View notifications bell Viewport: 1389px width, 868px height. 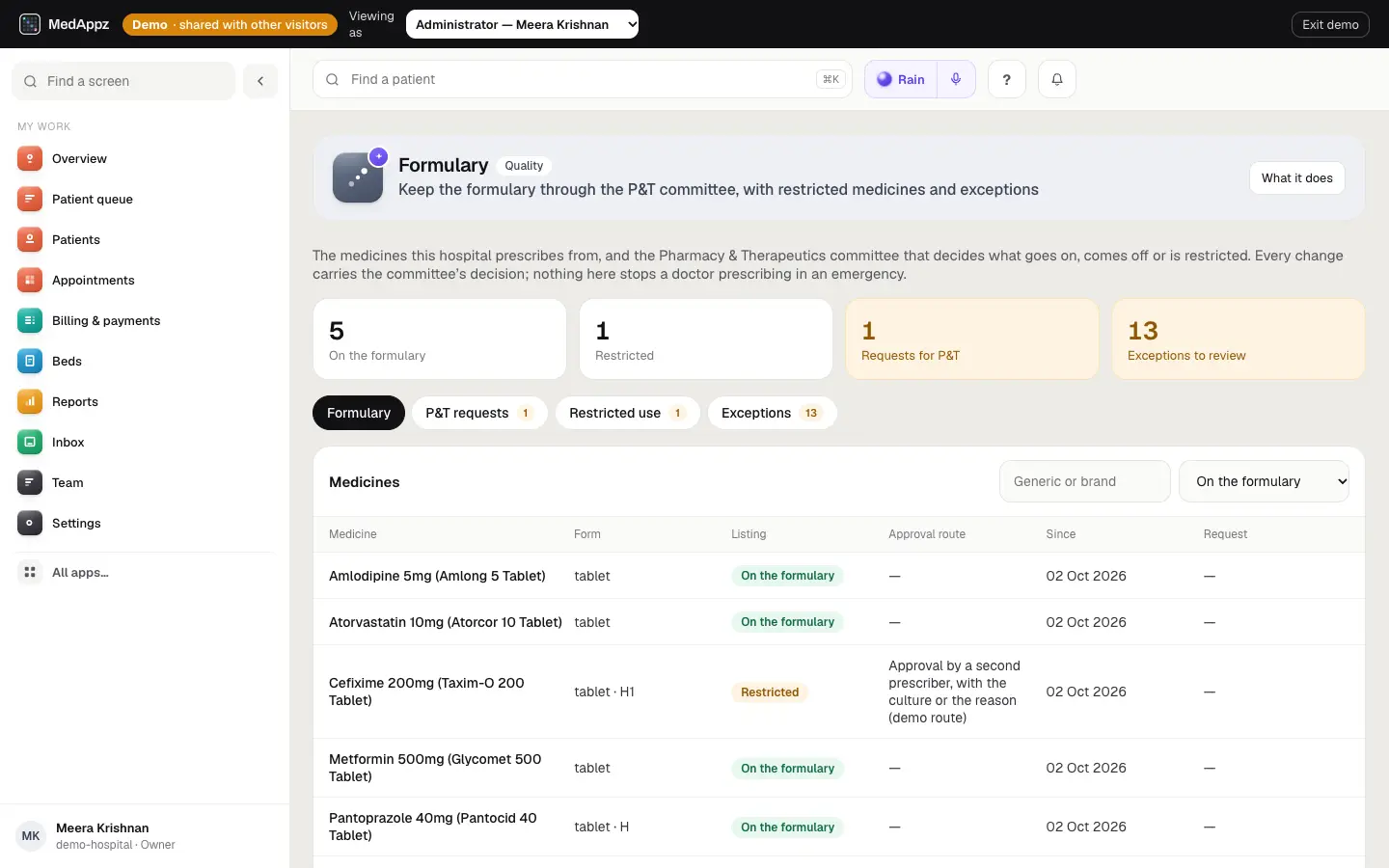point(1057,79)
